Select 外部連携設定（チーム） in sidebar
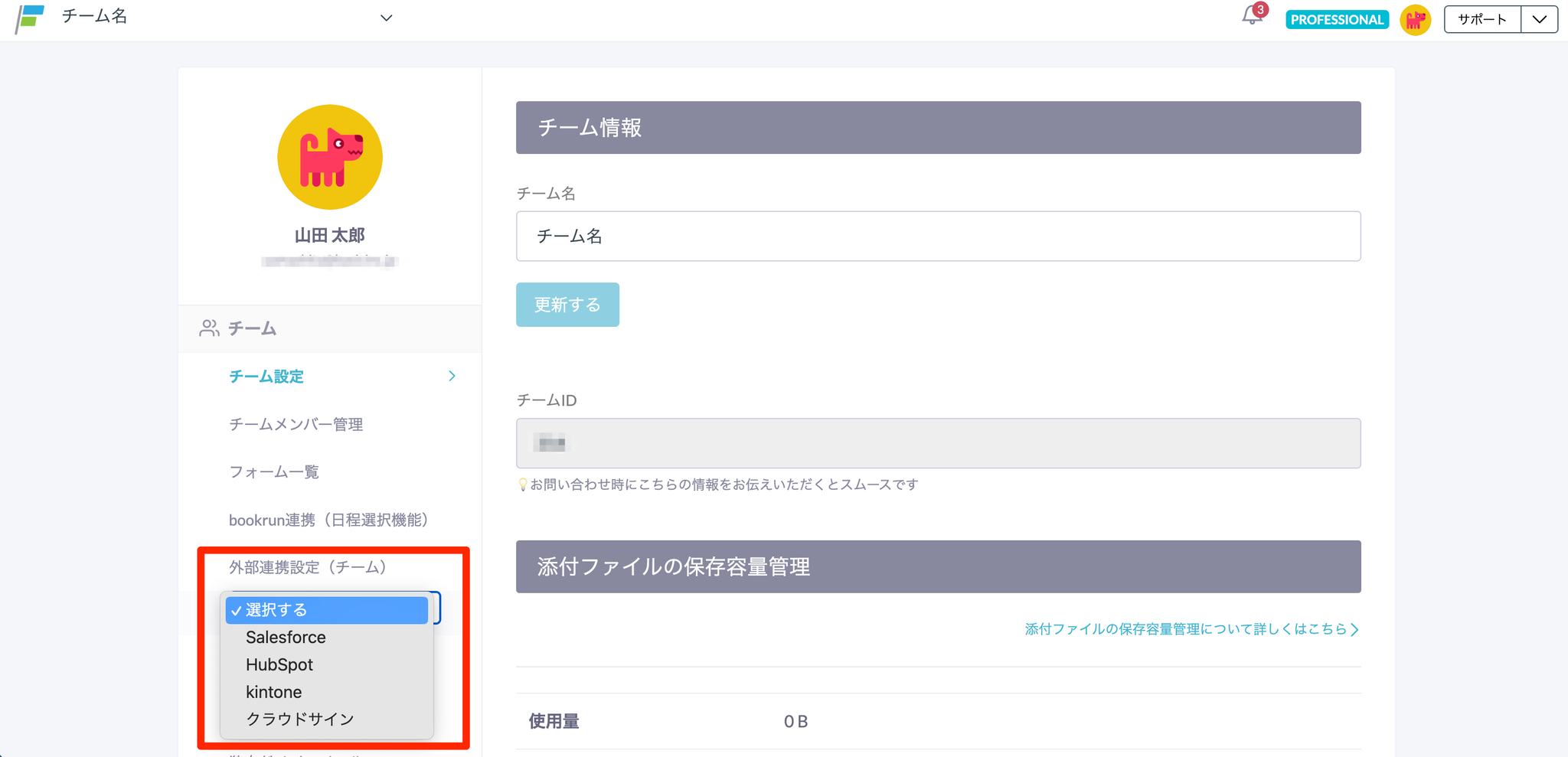The width and height of the screenshot is (1568, 757). click(308, 567)
